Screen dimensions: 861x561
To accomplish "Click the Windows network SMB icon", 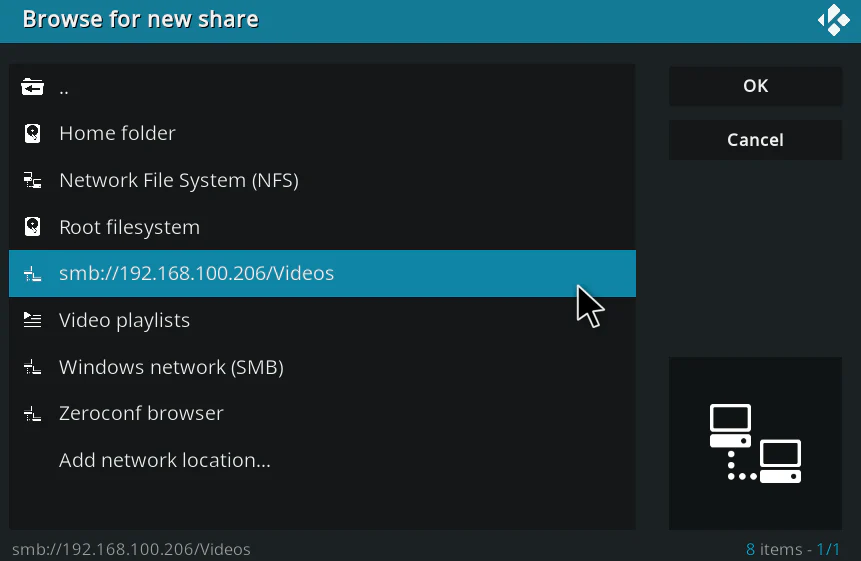I will click(33, 368).
